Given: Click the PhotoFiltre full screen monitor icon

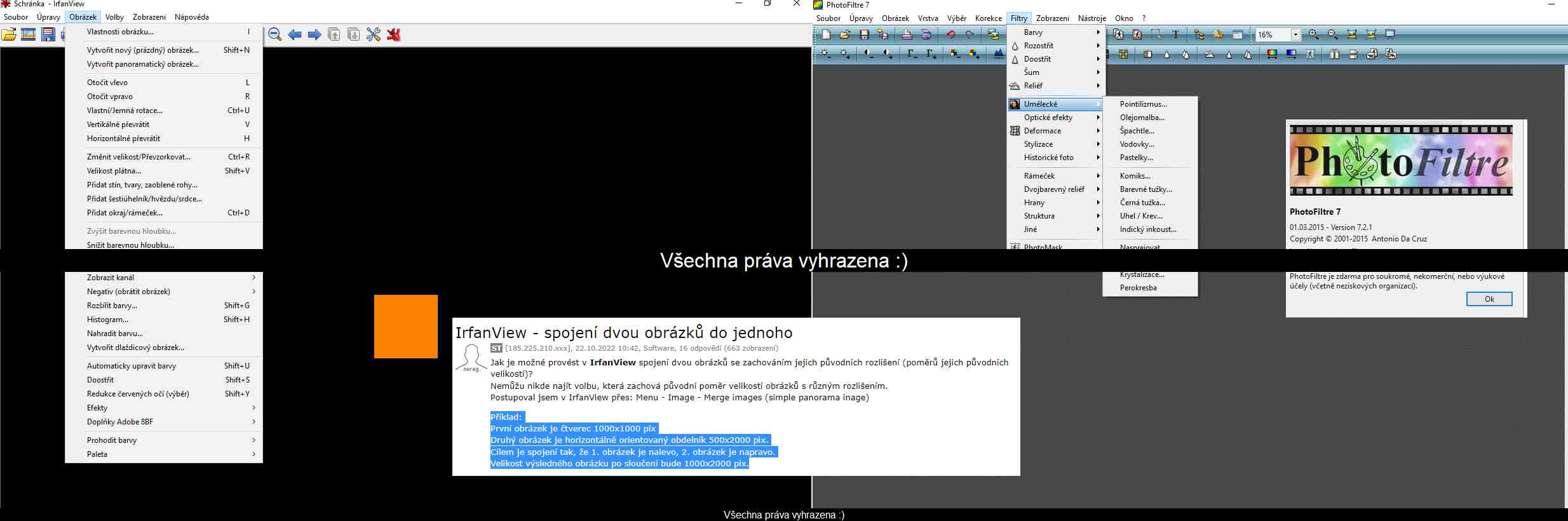Looking at the screenshot, I should coord(1390,35).
